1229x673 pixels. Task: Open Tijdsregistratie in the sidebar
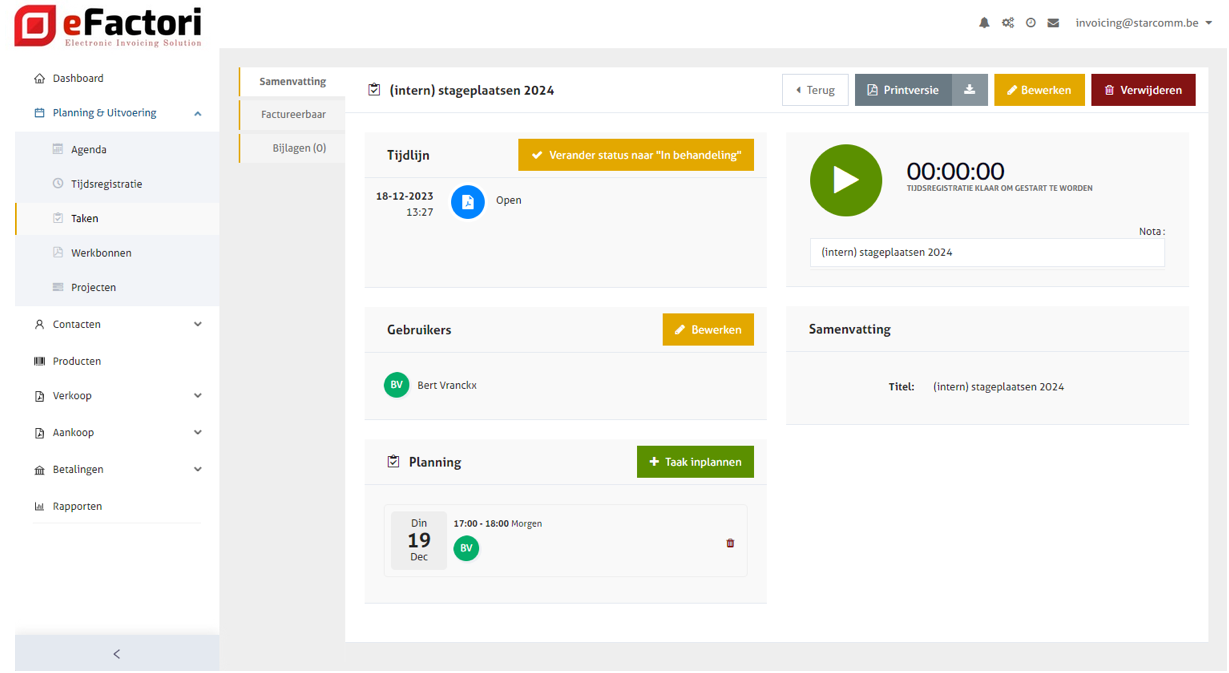click(x=106, y=184)
